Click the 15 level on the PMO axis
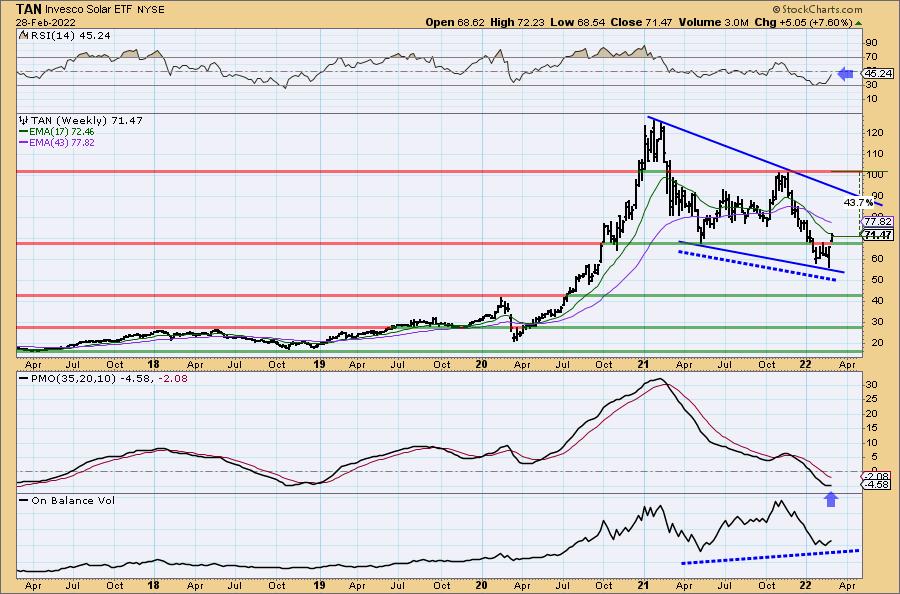900x594 pixels. click(x=871, y=428)
